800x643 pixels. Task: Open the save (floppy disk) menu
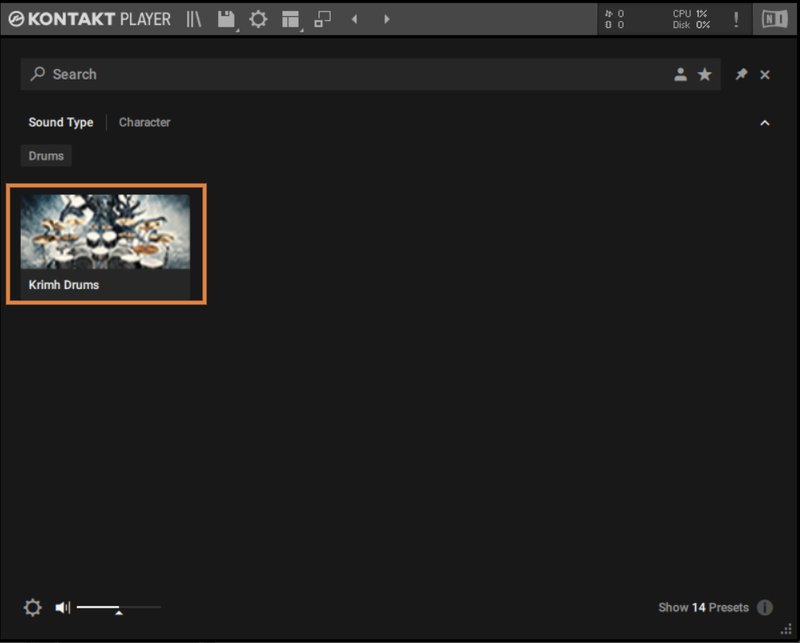(x=226, y=19)
